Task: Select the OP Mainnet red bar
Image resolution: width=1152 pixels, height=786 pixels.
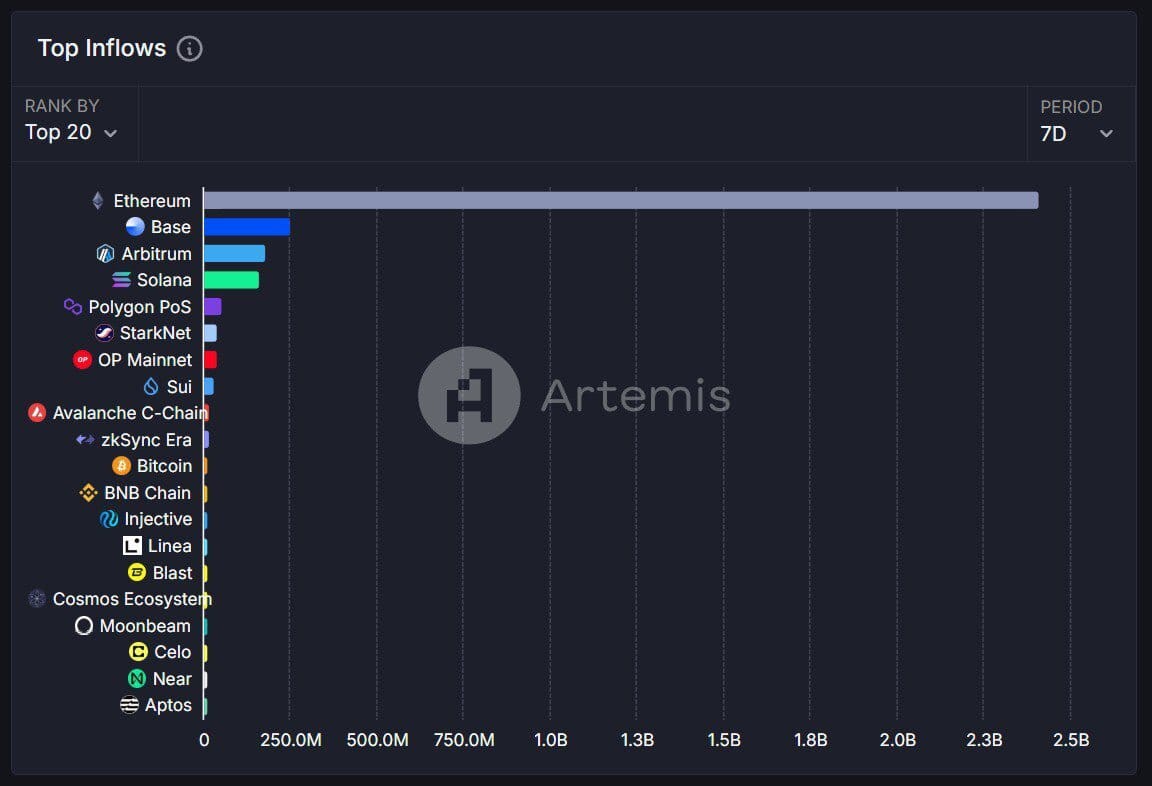Action: pos(210,360)
